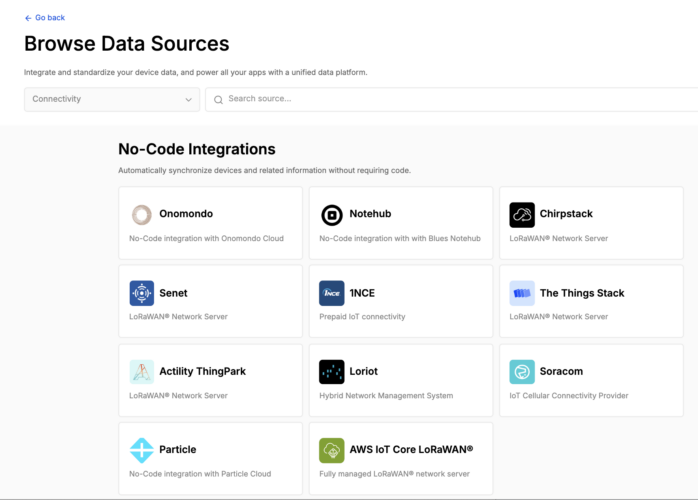This screenshot has height=500, width=698.
Task: Open the AWS IoT Core LoRaWAN card
Action: coord(401,459)
